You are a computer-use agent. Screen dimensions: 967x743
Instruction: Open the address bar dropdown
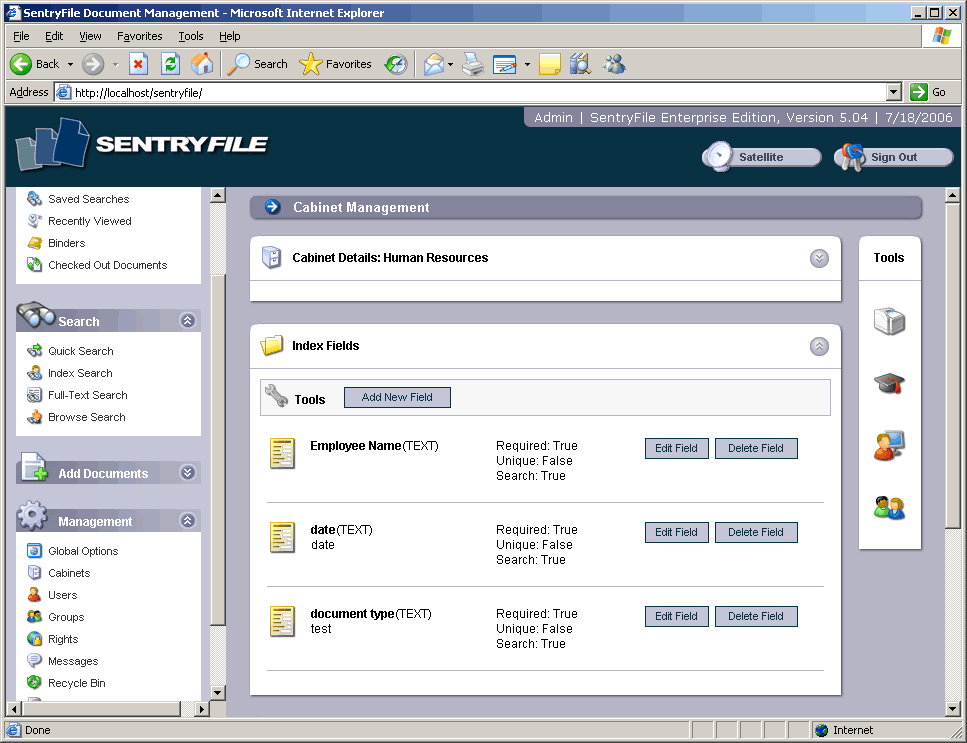pyautogui.click(x=894, y=92)
